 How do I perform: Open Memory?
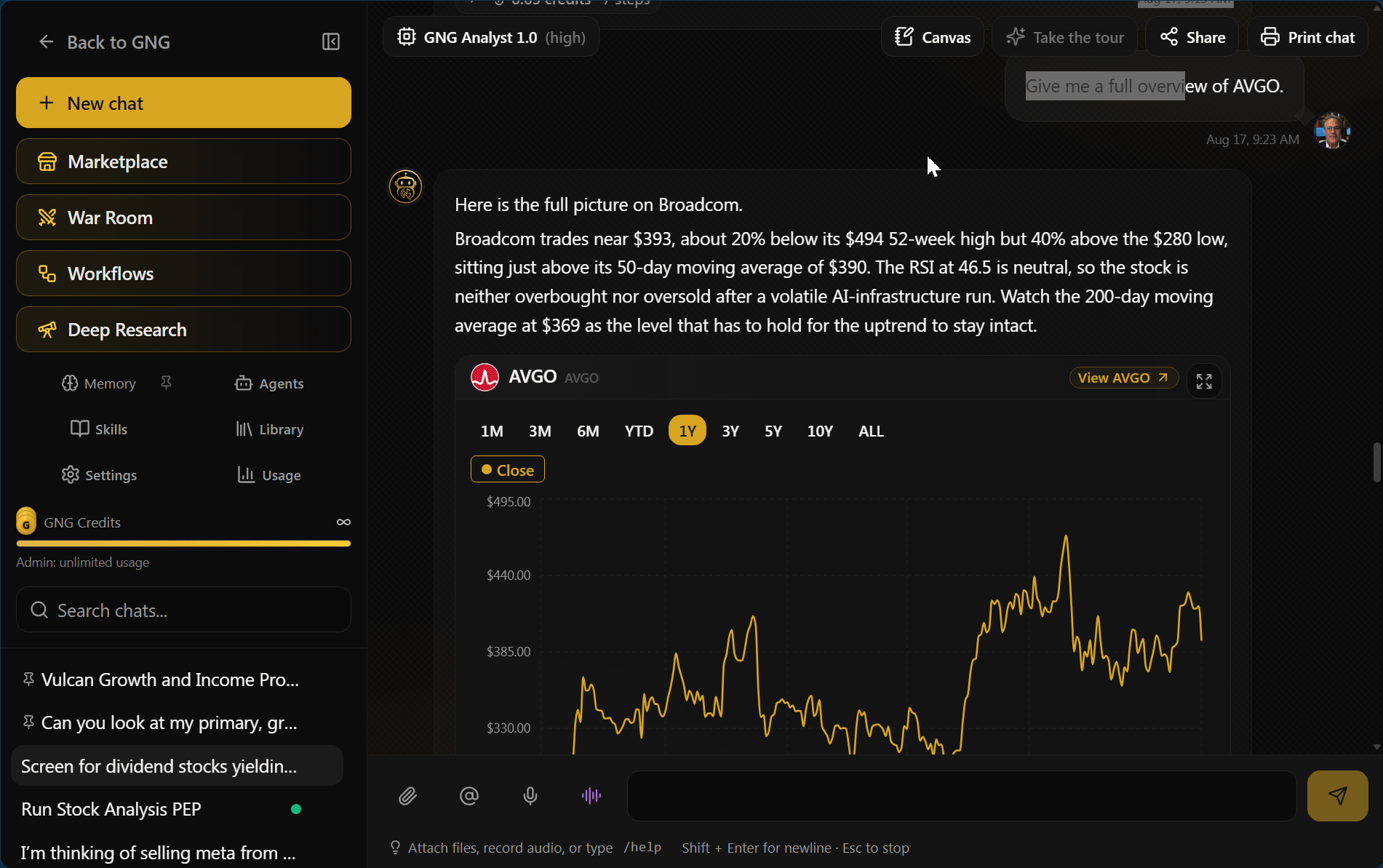[99, 383]
